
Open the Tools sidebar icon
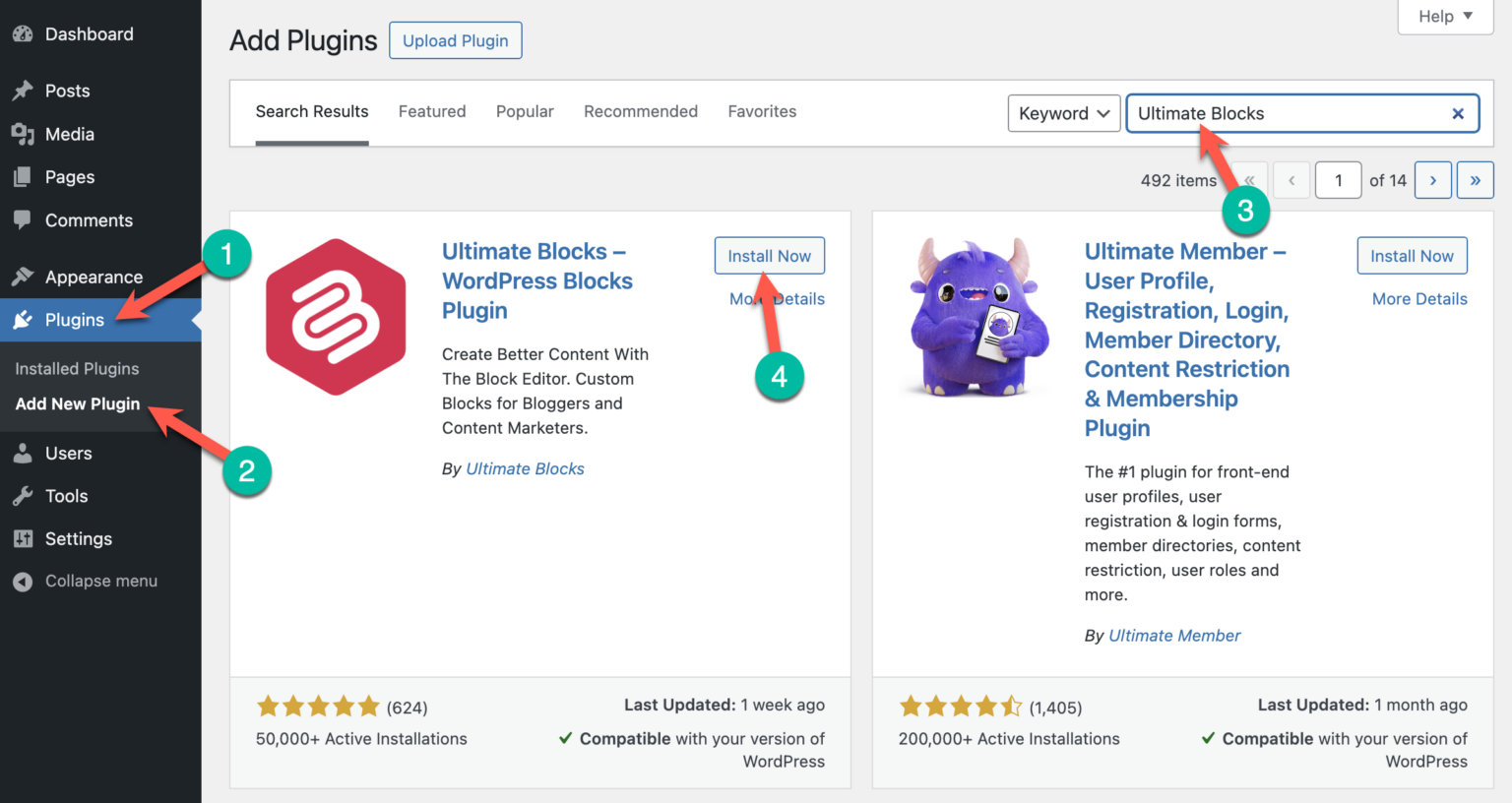(x=22, y=496)
